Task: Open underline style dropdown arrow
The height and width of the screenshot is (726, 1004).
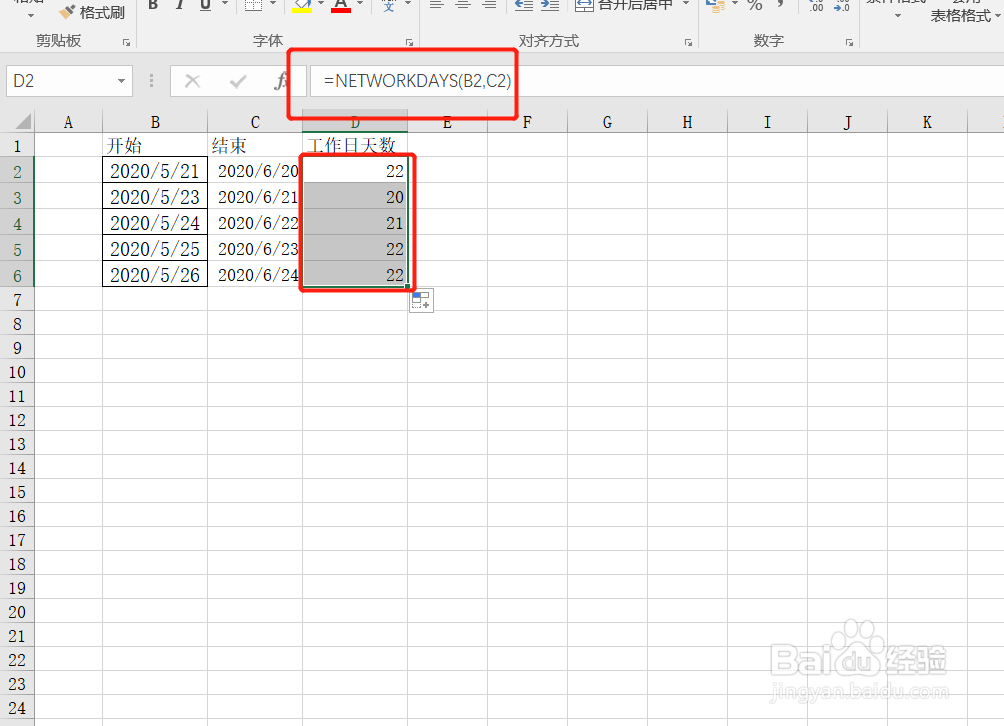Action: [x=225, y=4]
